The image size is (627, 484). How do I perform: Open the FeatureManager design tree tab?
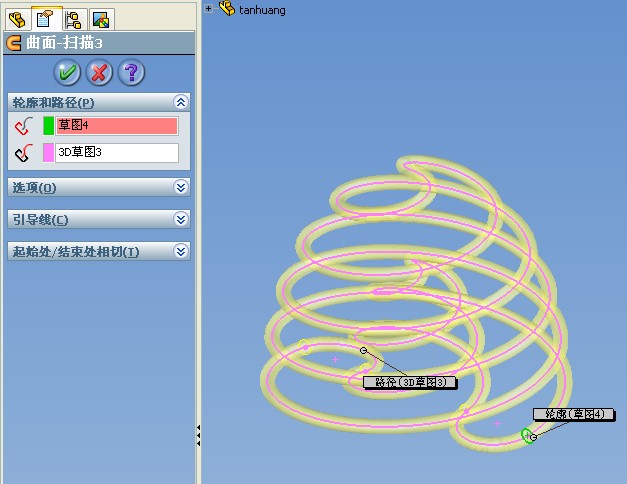pos(18,19)
